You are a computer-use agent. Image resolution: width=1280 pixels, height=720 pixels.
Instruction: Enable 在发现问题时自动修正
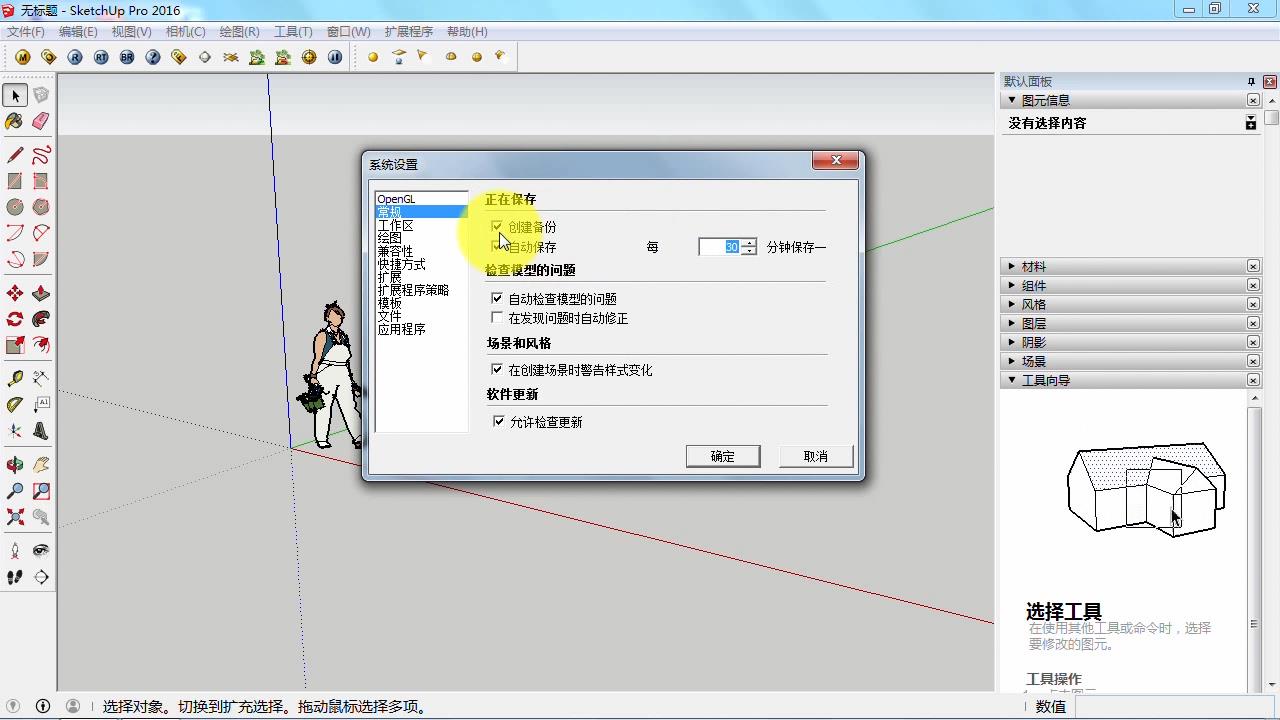click(x=497, y=317)
